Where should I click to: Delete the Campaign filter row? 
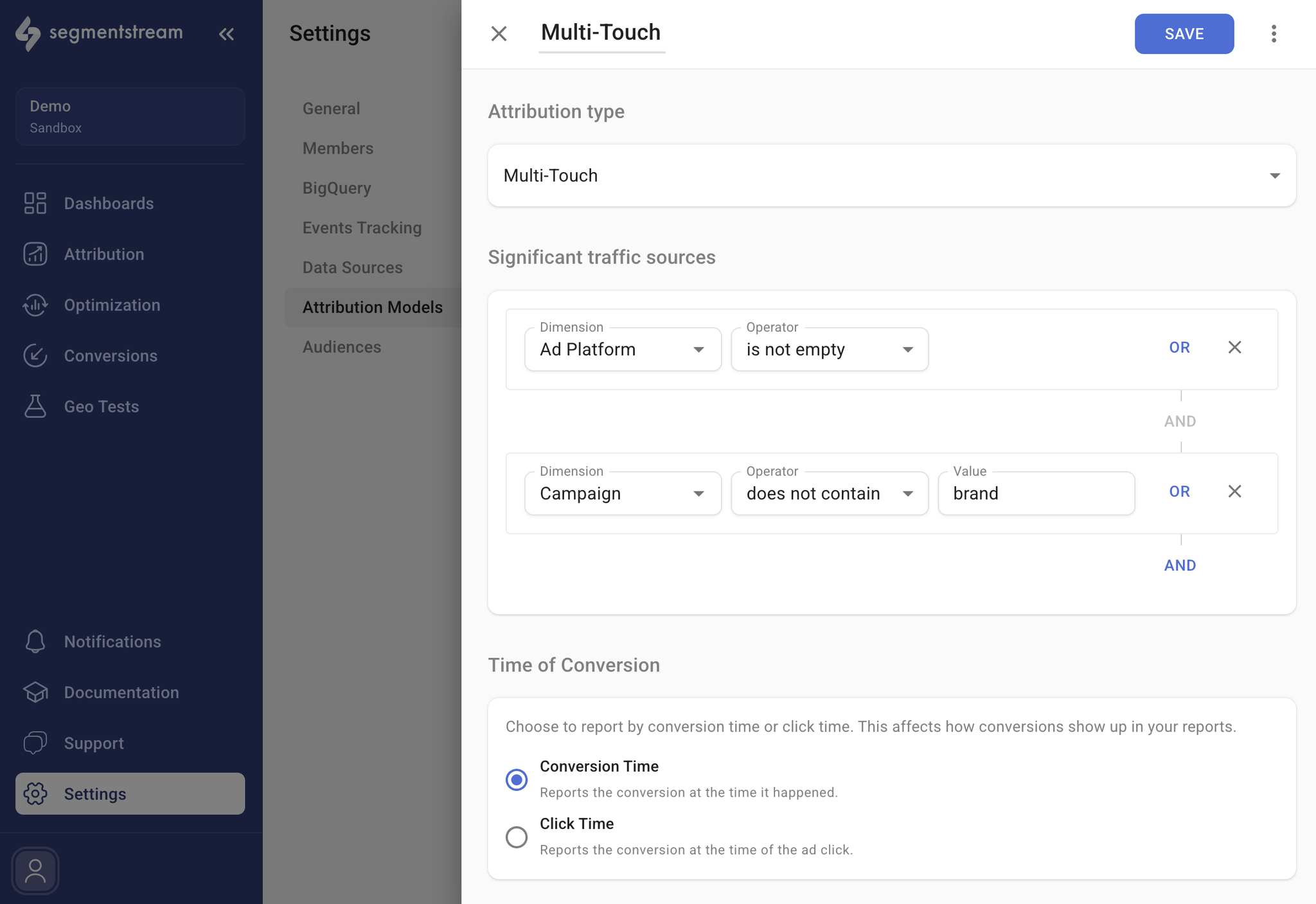click(x=1234, y=492)
